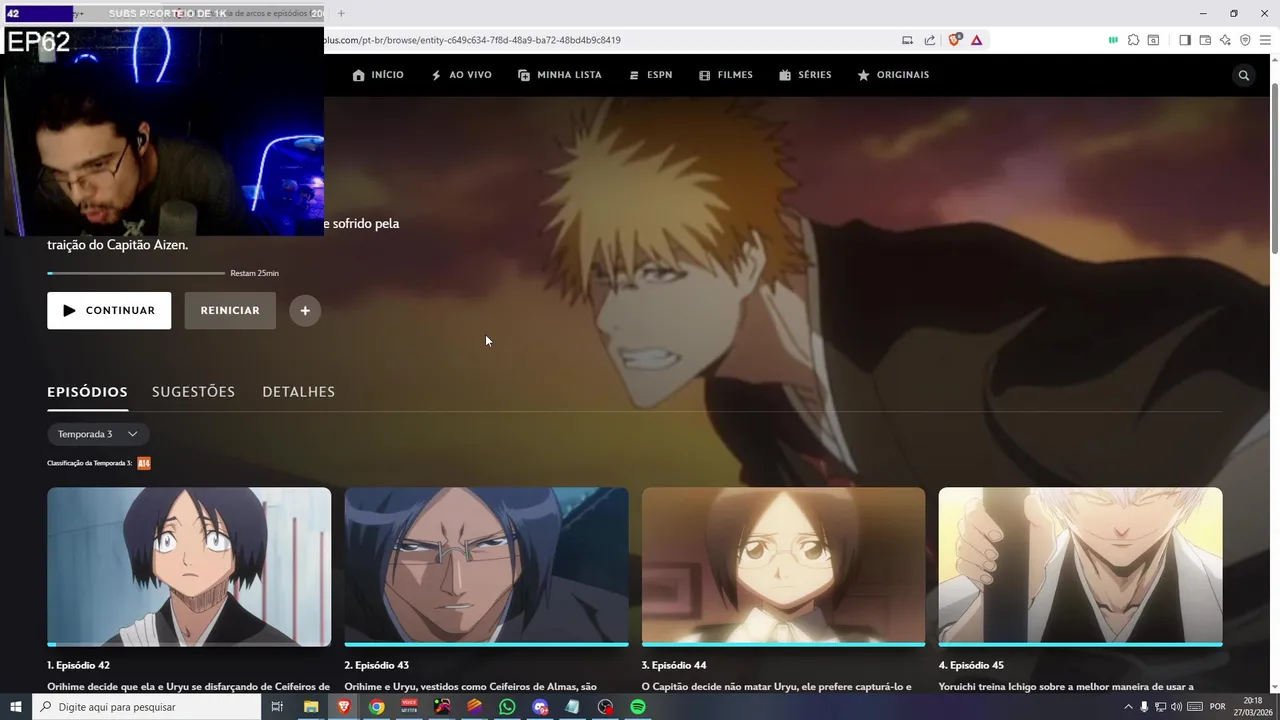
Task: Show hidden system tray icons
Action: point(1128,707)
